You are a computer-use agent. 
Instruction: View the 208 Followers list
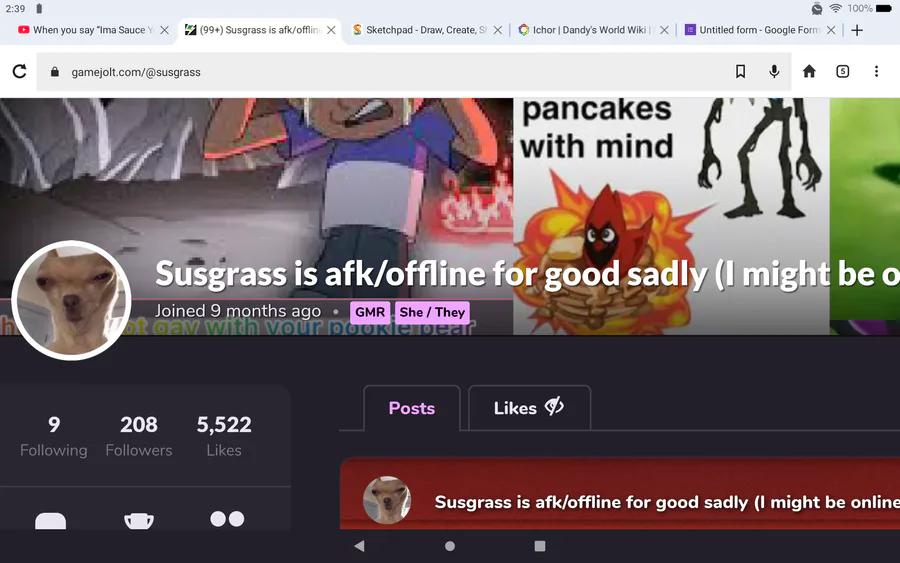click(139, 436)
